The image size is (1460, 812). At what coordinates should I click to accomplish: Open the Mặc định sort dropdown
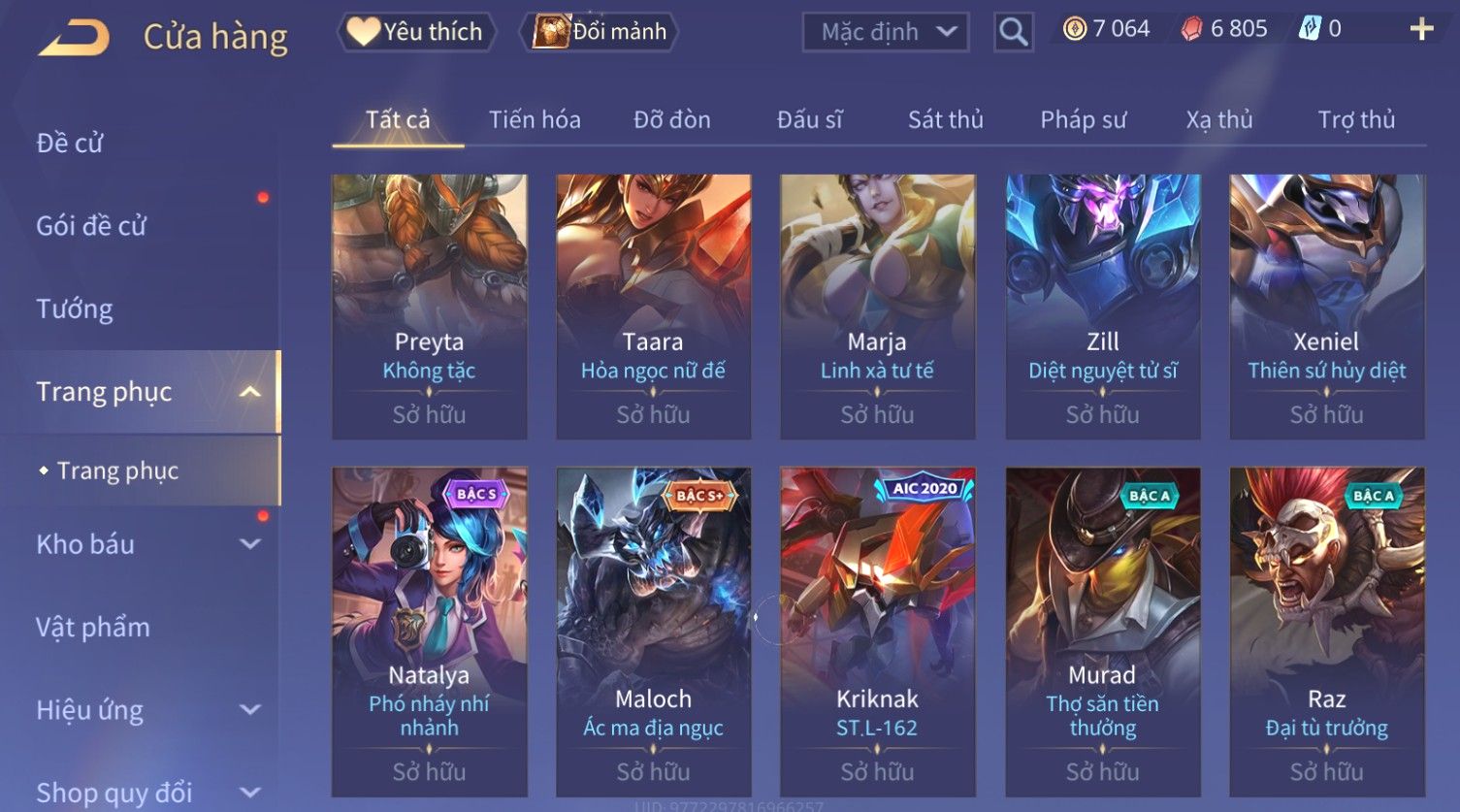point(885,32)
